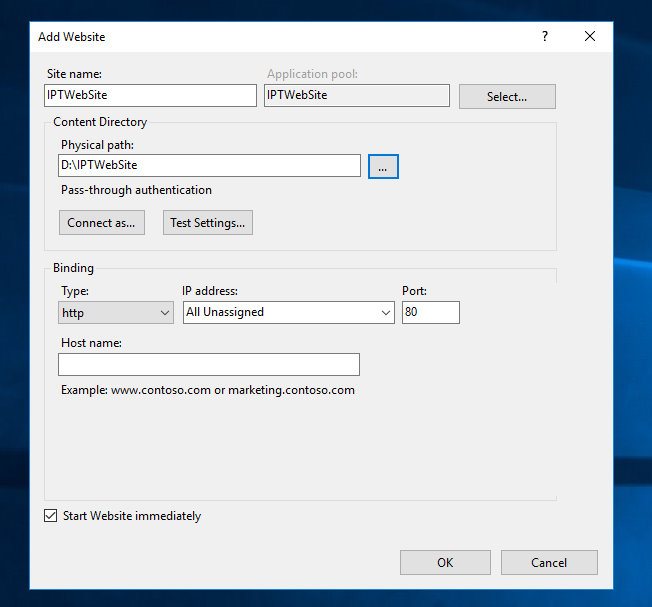Click the Binding group label
The image size is (652, 607).
coord(74,268)
